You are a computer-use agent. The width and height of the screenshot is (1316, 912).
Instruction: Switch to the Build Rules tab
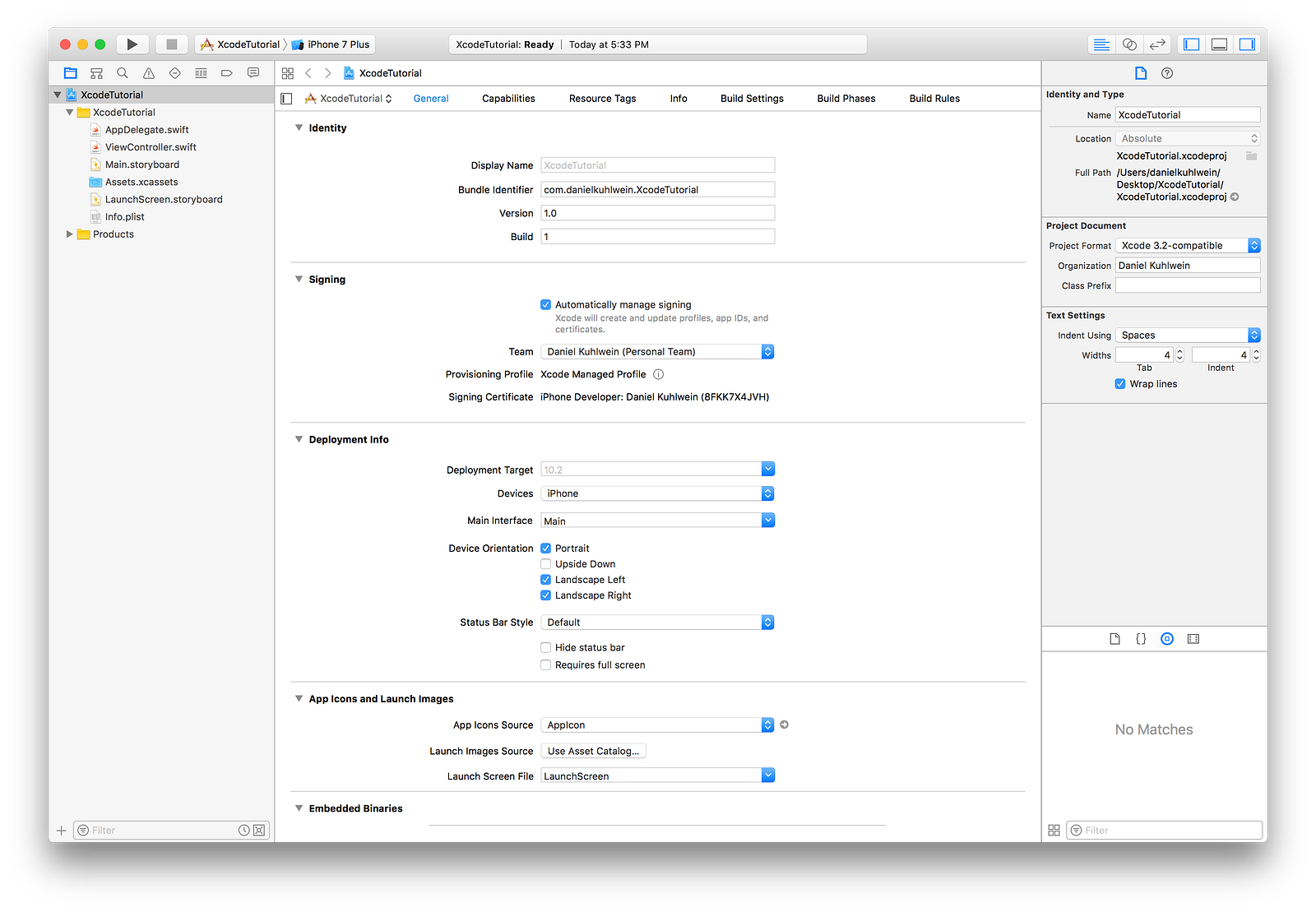tap(934, 99)
